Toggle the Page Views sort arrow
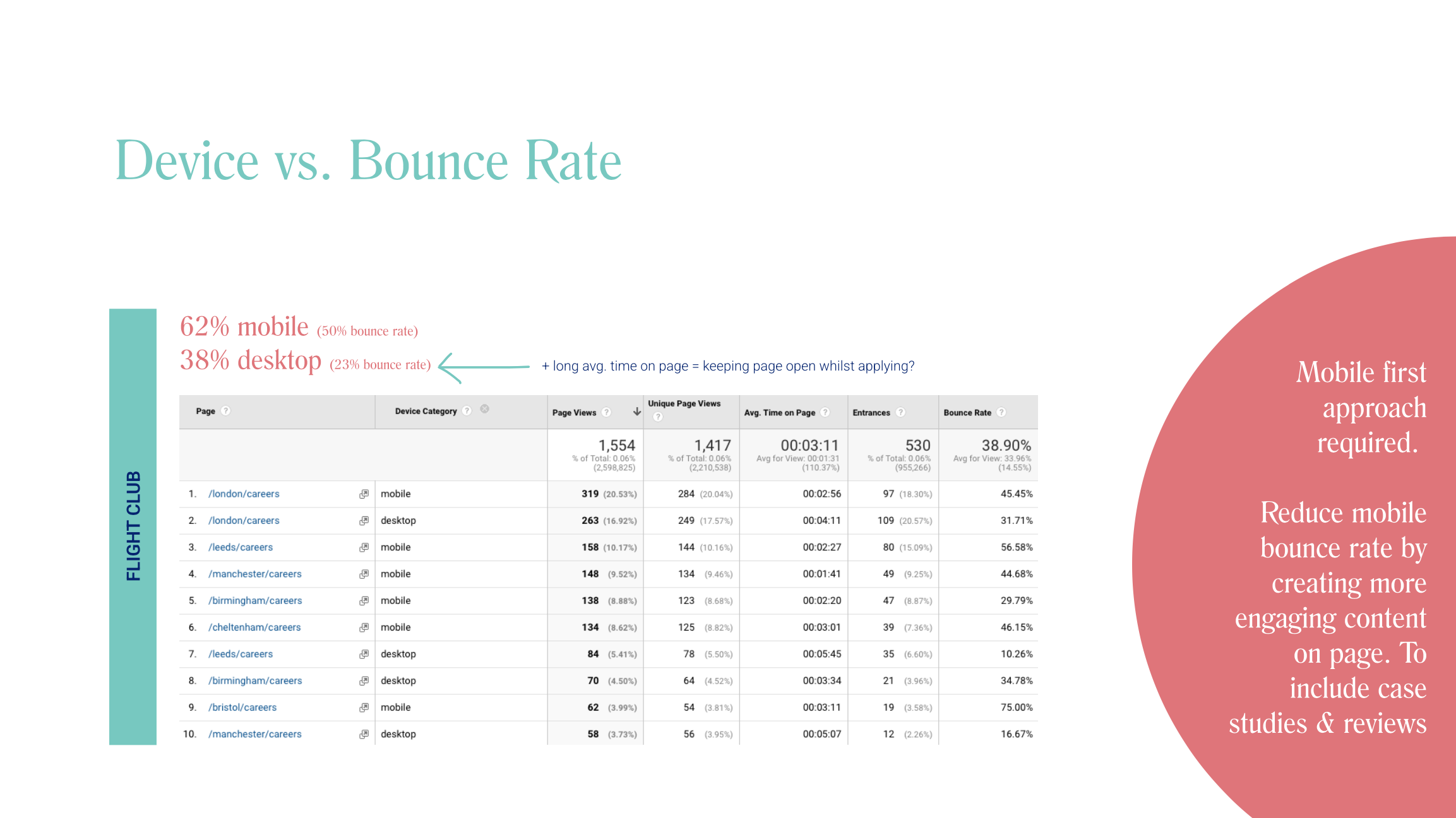The width and height of the screenshot is (1456, 818). point(636,412)
